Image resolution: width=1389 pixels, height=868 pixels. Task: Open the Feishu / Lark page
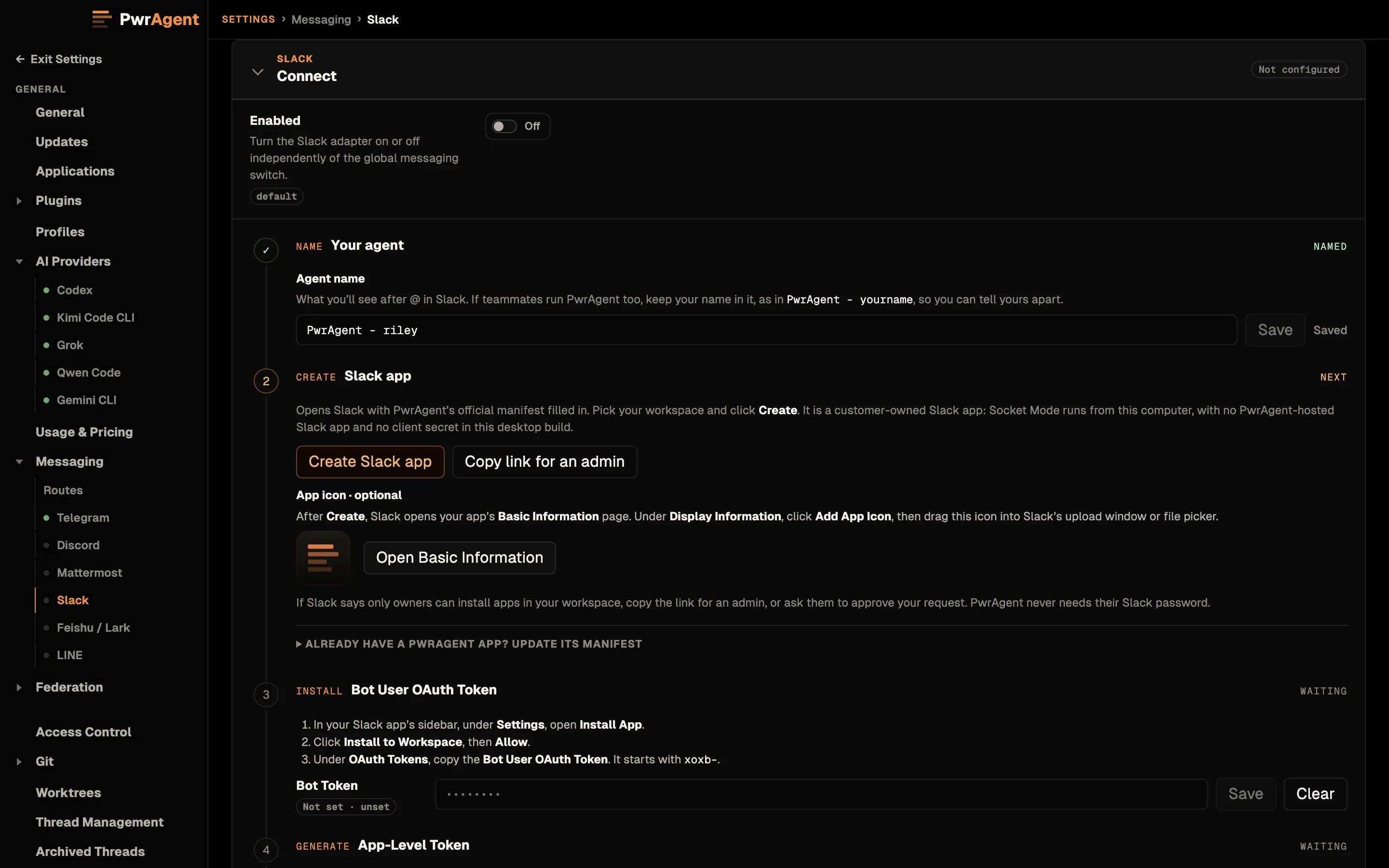[93, 627]
